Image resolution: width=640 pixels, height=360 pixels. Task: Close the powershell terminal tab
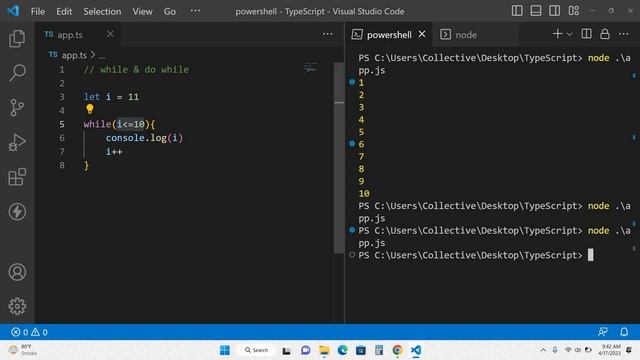click(422, 34)
